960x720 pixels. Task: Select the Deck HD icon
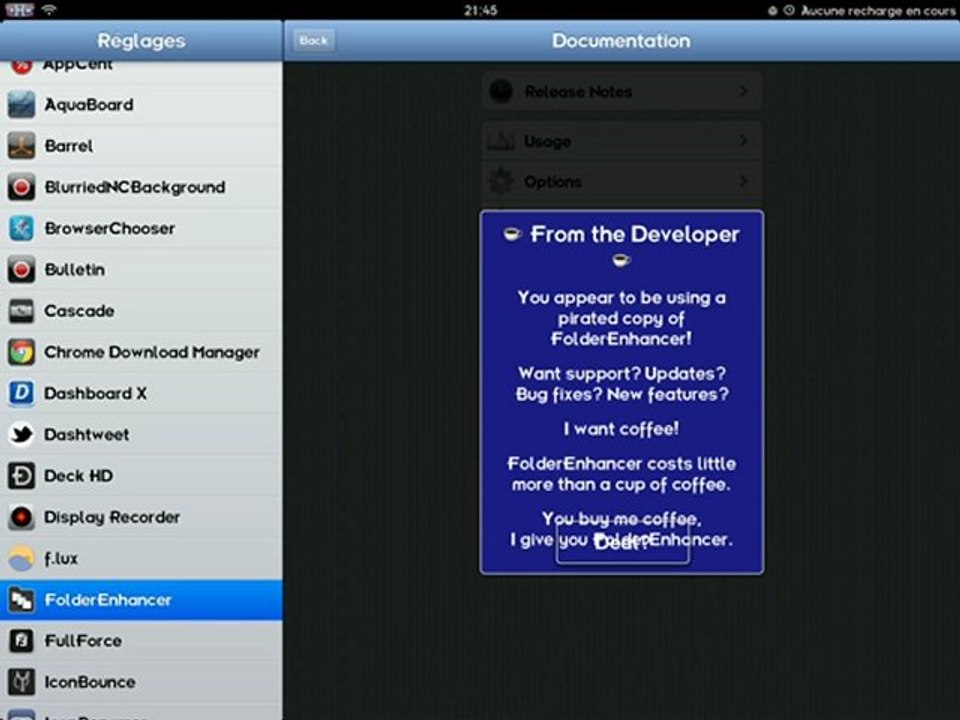pyautogui.click(x=21, y=476)
